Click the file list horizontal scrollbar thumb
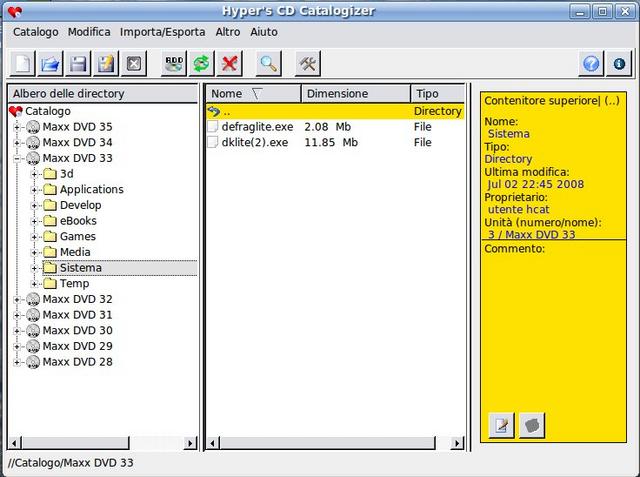The image size is (640, 477). click(x=327, y=443)
